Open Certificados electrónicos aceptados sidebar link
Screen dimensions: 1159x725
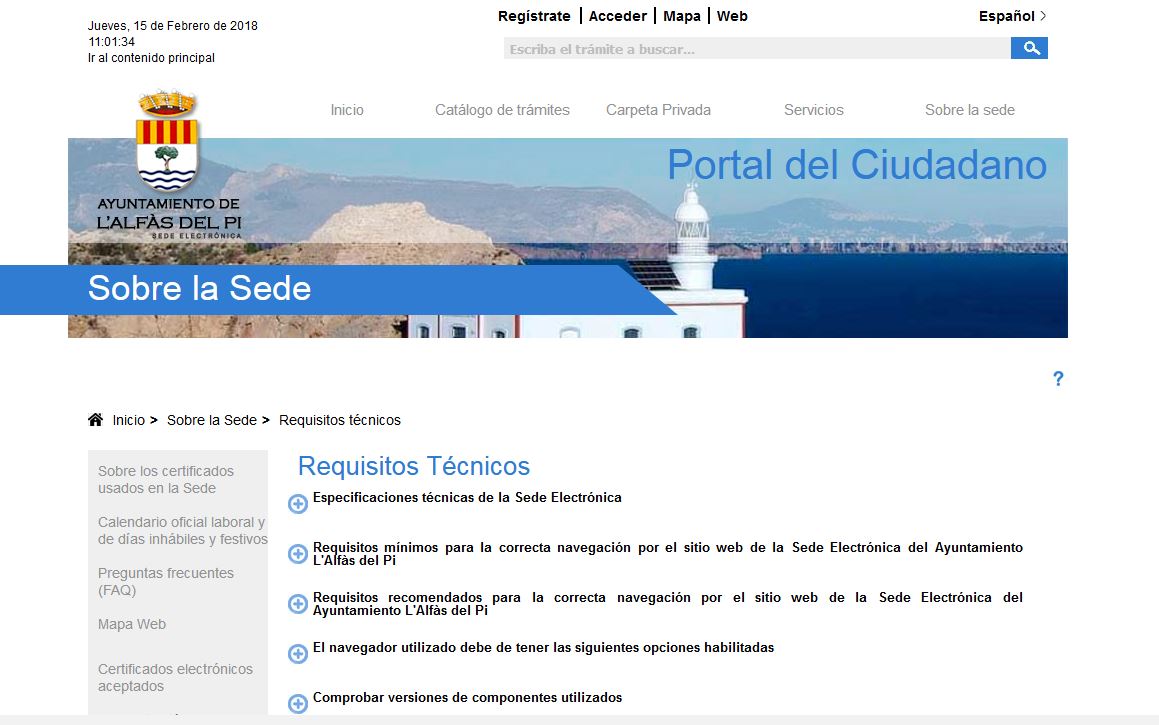pyautogui.click(x=175, y=677)
